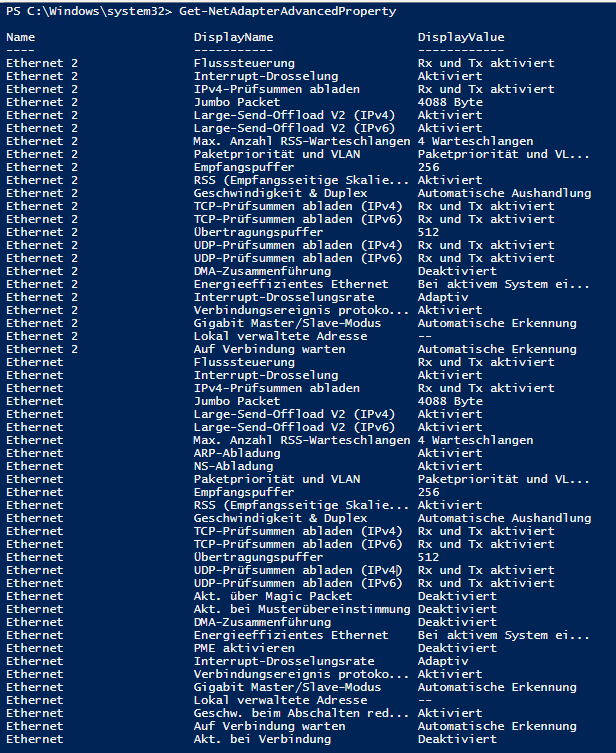Click the 4088 Byte value for Ethernet 2
This screenshot has width=616, height=753.
[450, 102]
